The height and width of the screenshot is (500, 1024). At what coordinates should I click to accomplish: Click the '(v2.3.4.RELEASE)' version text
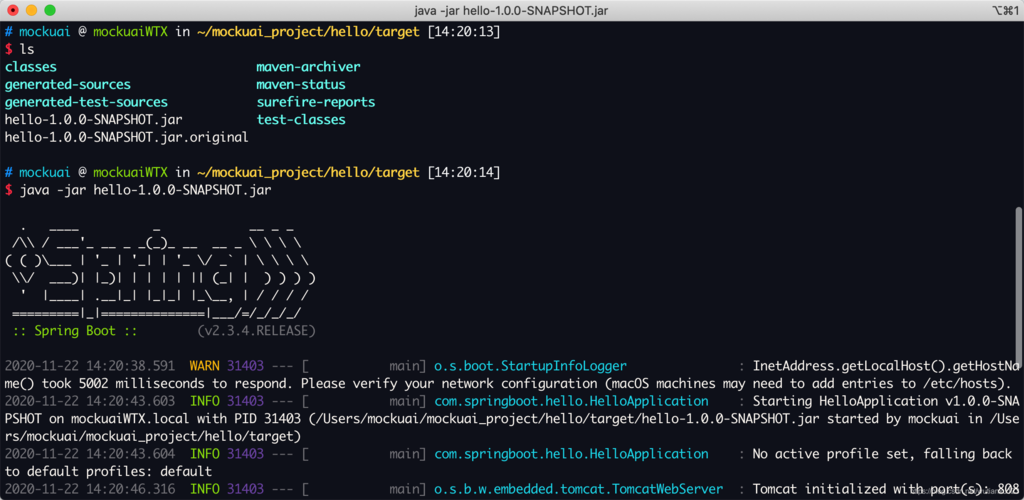257,330
